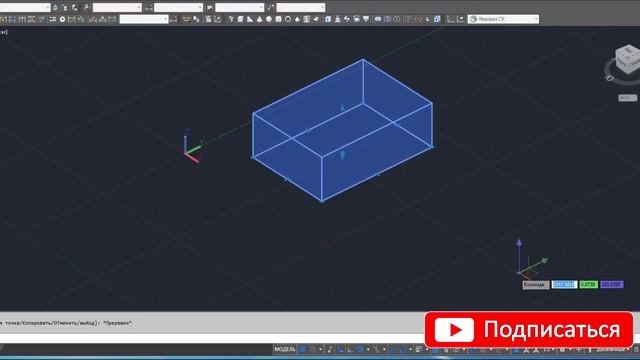
Task: Toggle isometric drafting in status bar
Action: point(376,349)
